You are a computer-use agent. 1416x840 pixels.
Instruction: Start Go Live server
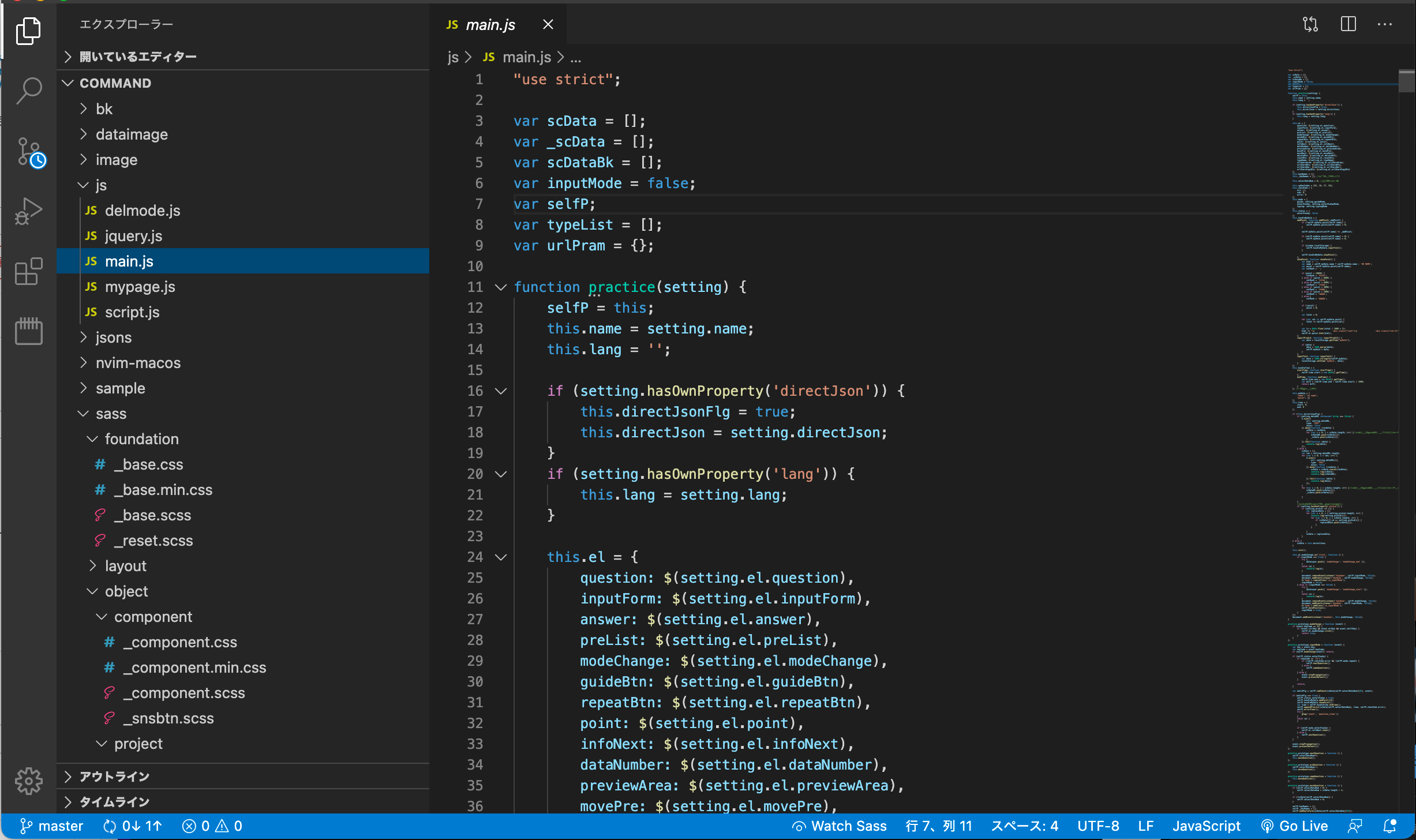1294,826
